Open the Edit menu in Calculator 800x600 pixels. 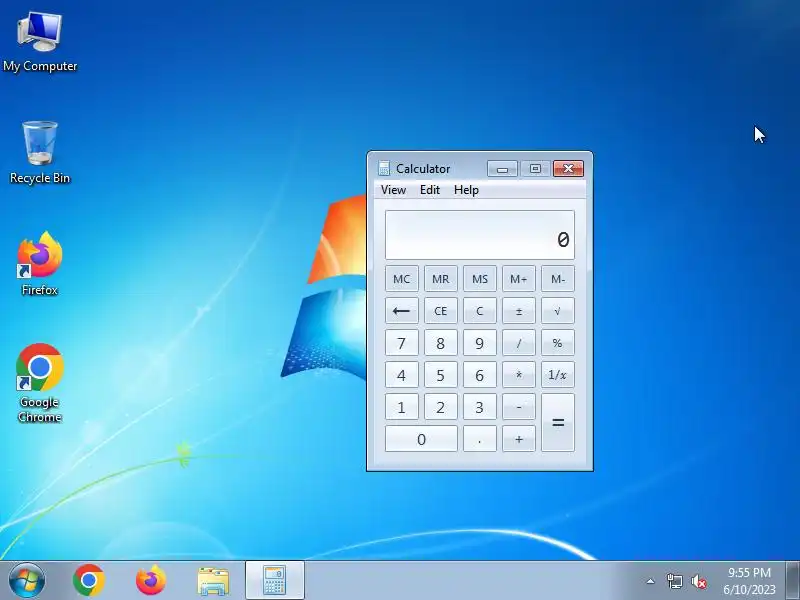point(430,190)
